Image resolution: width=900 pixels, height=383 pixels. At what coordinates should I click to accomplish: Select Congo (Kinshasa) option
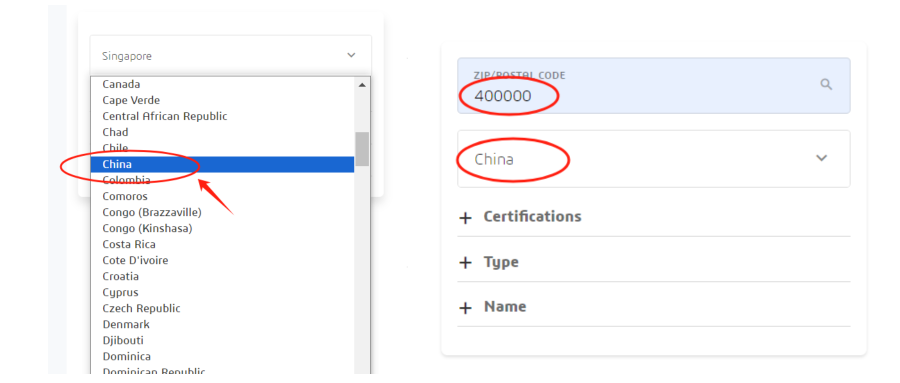pos(222,229)
